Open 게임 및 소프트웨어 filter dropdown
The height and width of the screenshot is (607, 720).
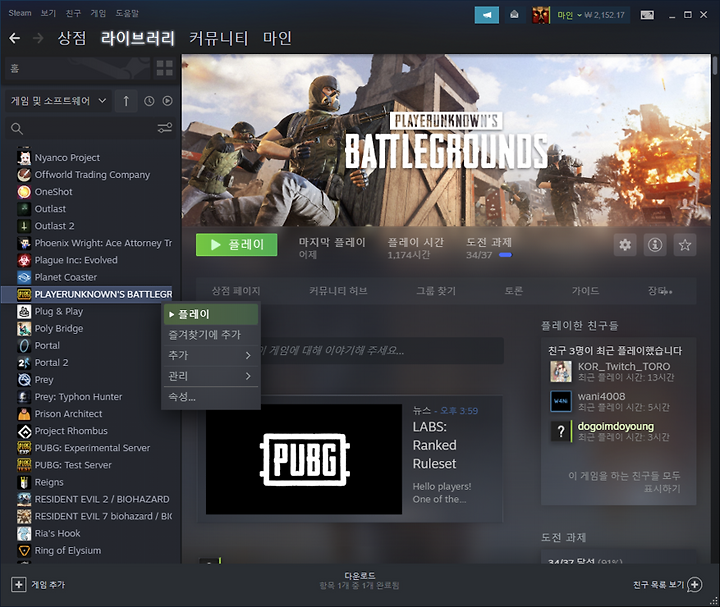click(58, 101)
